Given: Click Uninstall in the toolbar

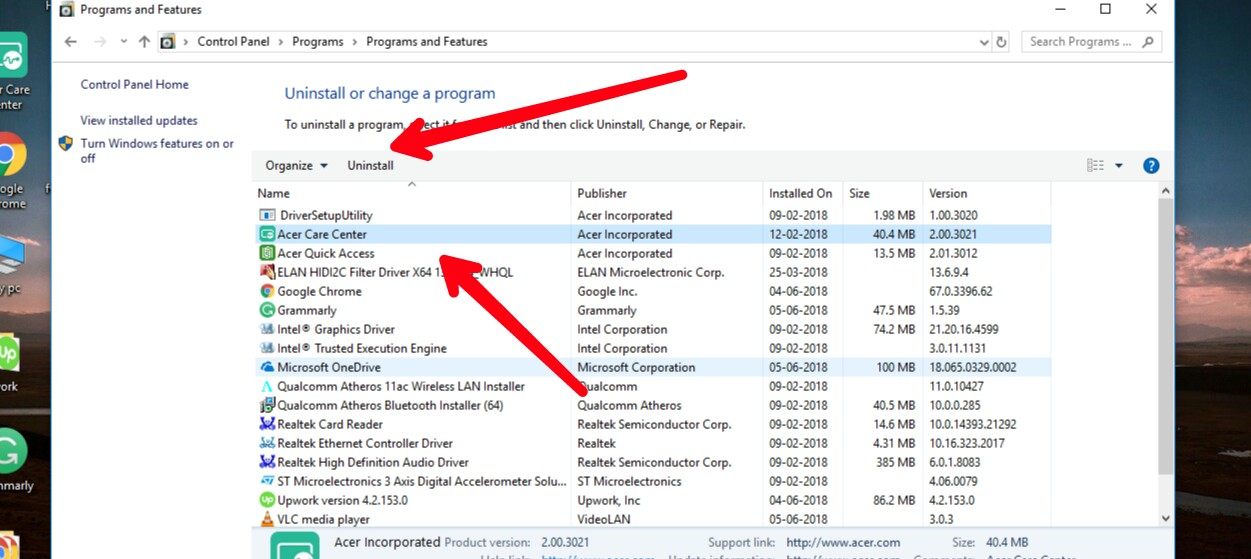Looking at the screenshot, I should point(370,166).
